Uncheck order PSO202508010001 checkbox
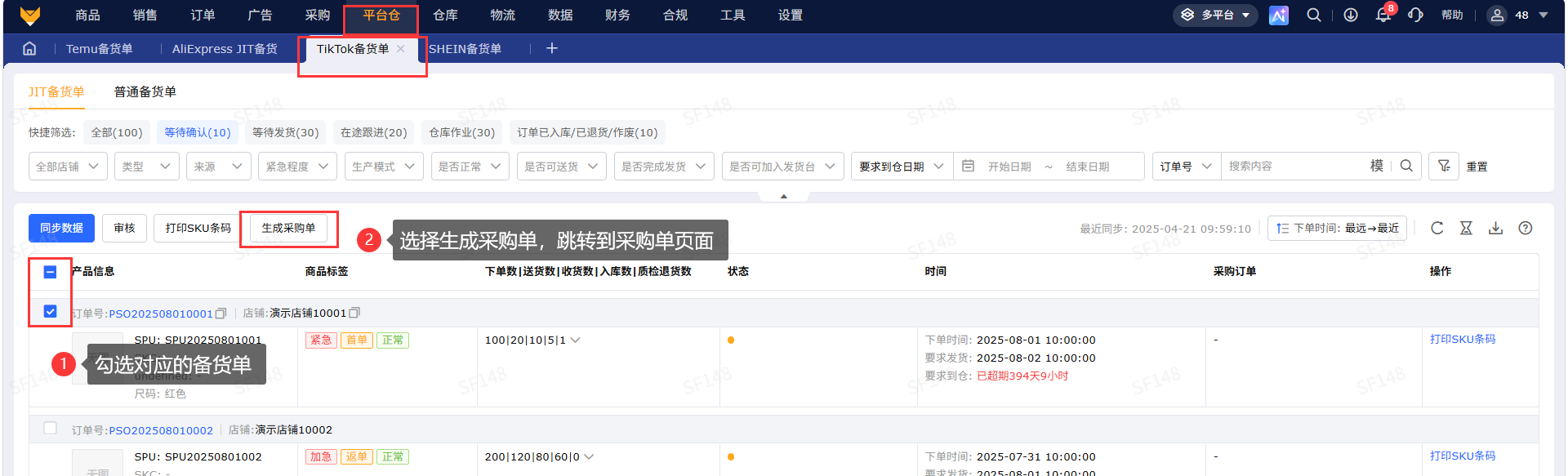The image size is (1568, 476). (50, 311)
